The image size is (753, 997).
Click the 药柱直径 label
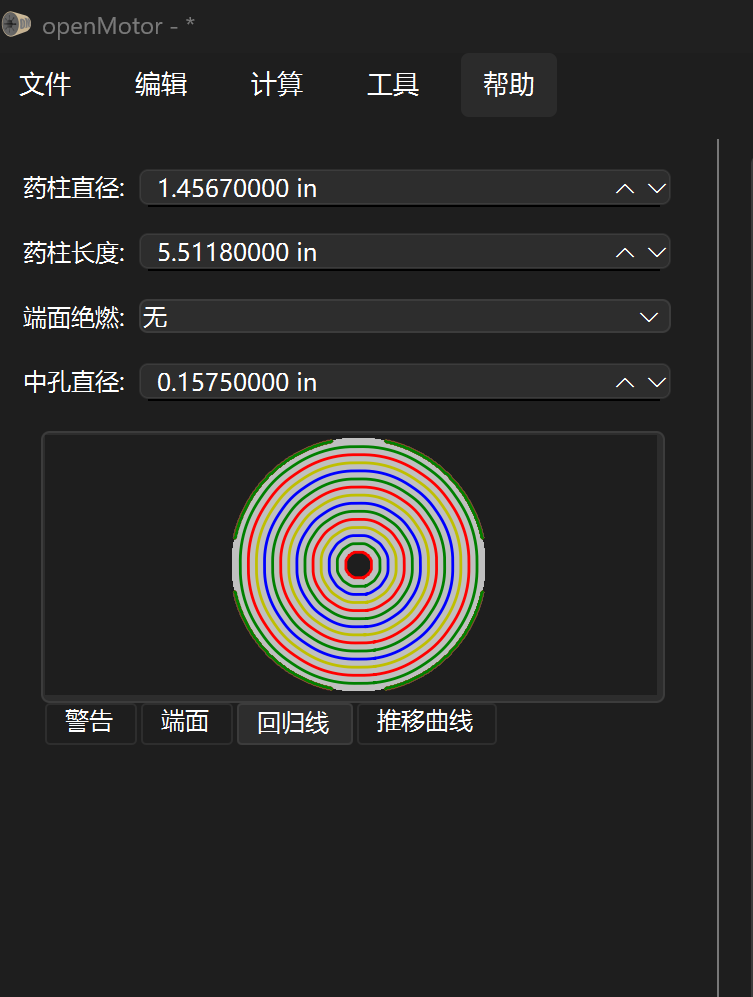pos(74,188)
